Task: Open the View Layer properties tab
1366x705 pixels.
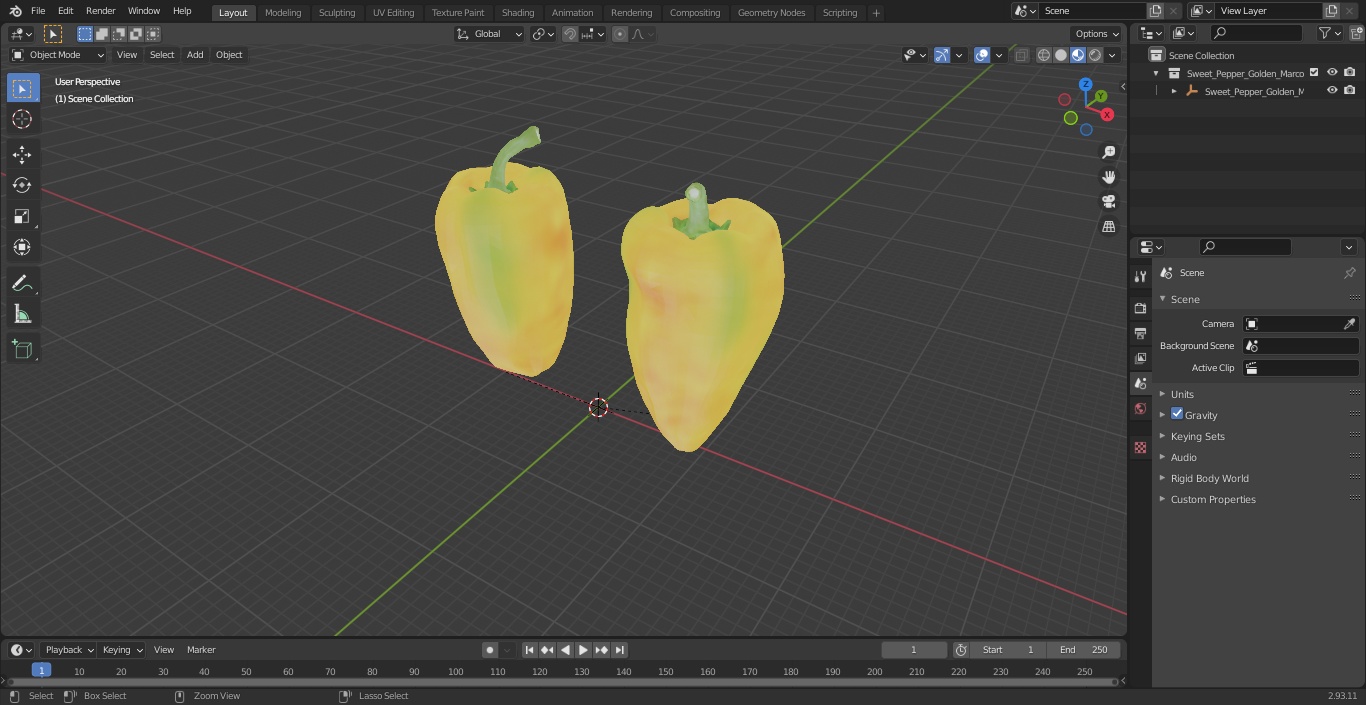Action: (1140, 358)
